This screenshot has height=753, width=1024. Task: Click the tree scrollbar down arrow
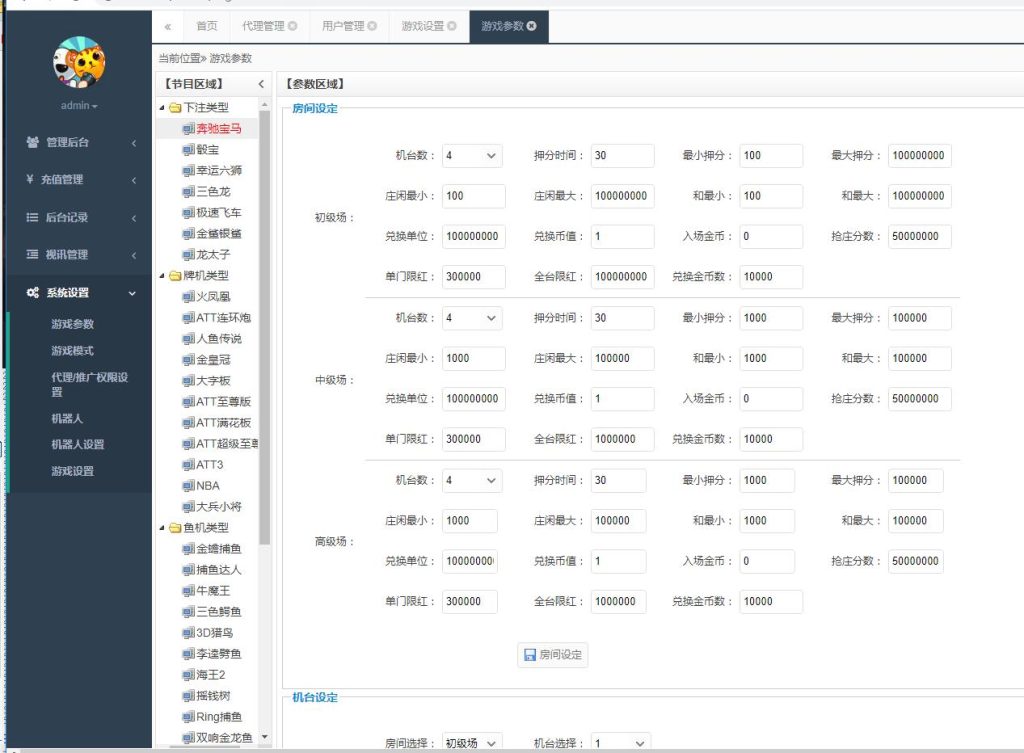[264, 737]
